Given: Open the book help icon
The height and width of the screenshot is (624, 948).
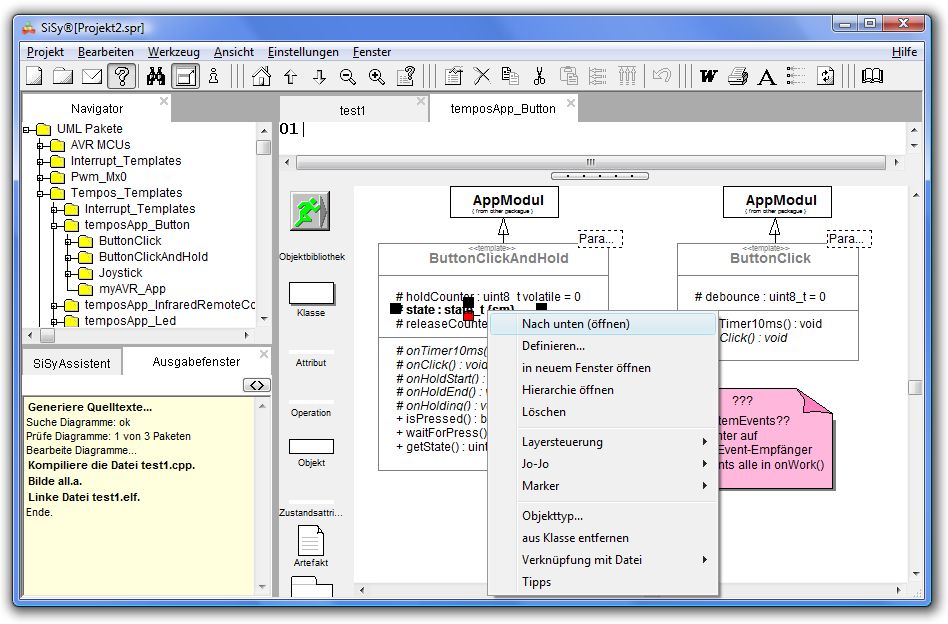Looking at the screenshot, I should point(872,76).
